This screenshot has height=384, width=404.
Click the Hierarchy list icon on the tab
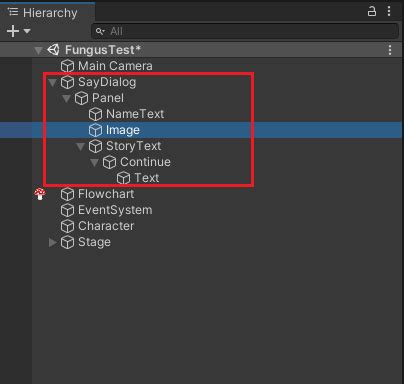(13, 12)
